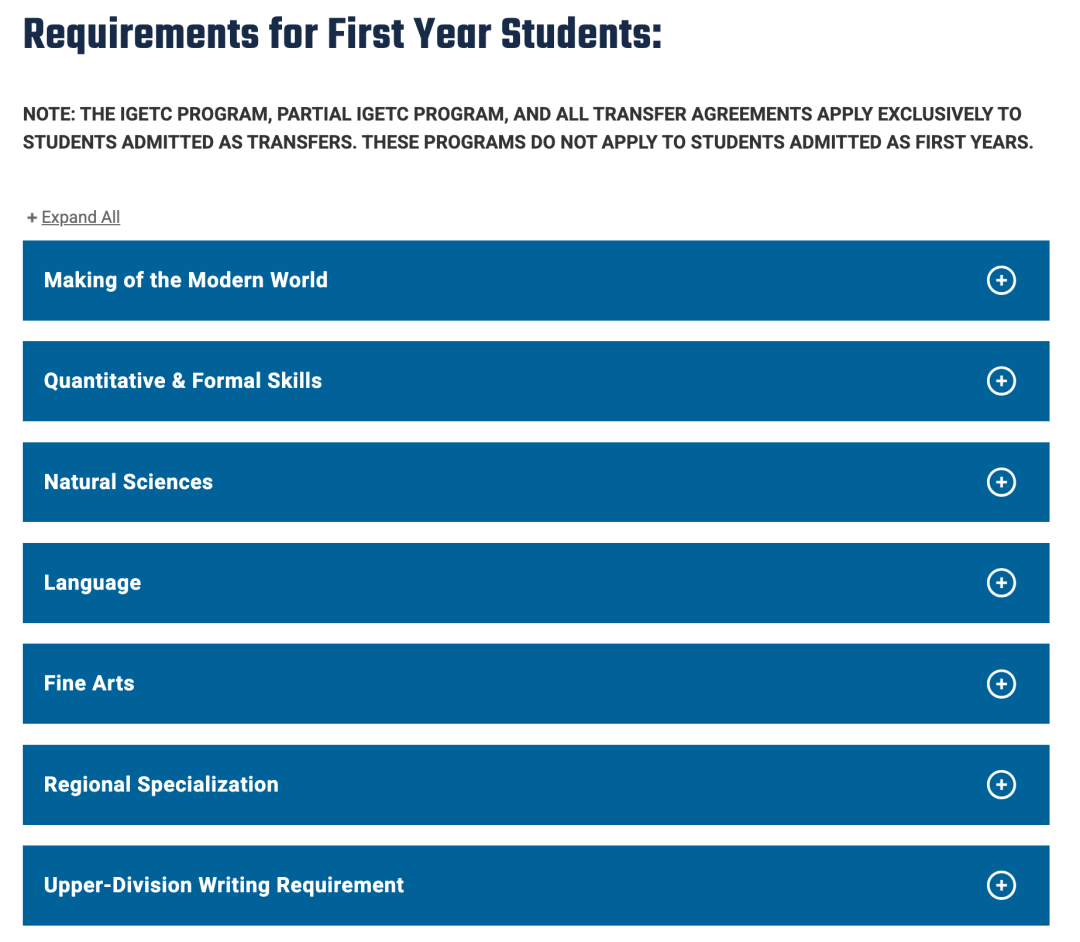Click the plus icon on Making of the Modern World
The width and height of the screenshot is (1080, 942).
pos(1001,281)
